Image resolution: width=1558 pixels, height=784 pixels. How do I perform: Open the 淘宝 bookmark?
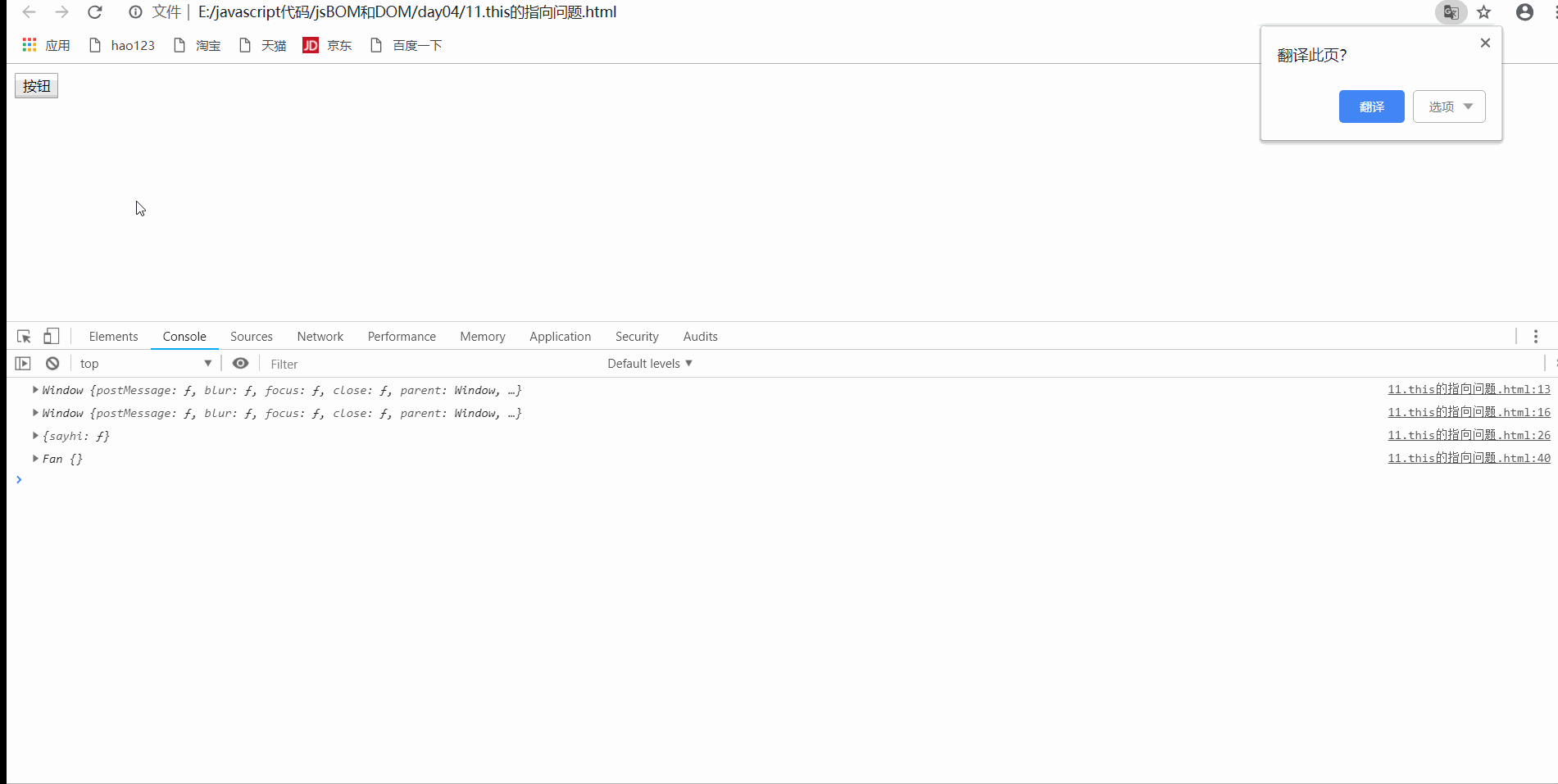(x=198, y=45)
